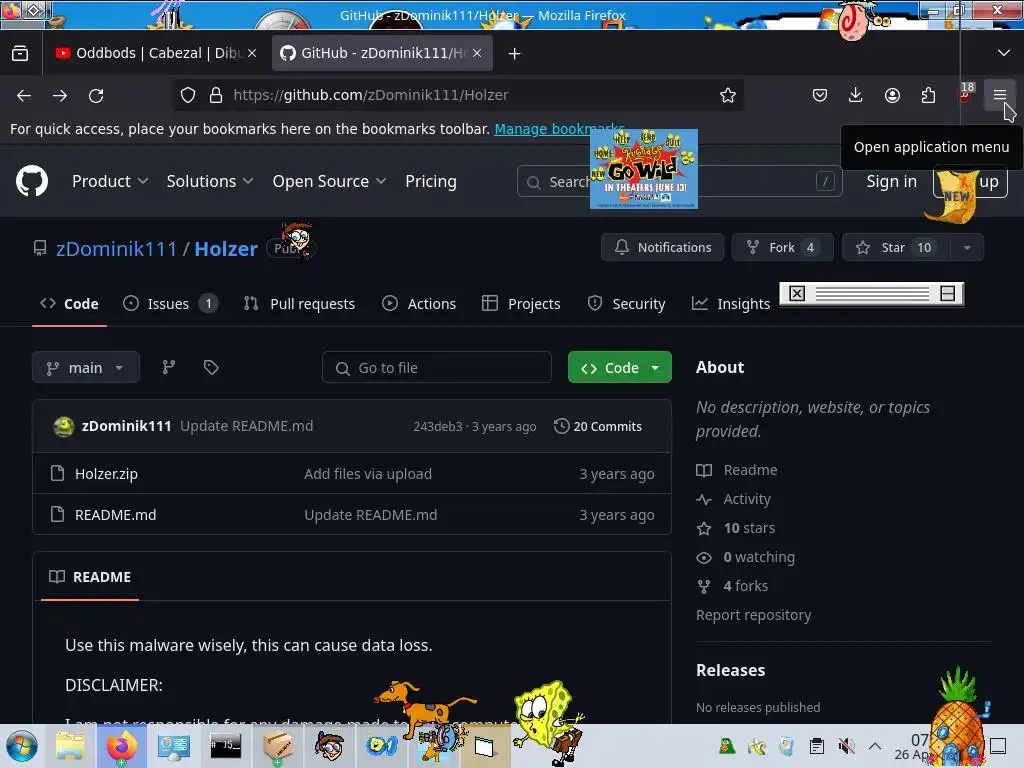This screenshot has width=1024, height=768.
Task: Open the Star lists dropdown arrow
Action: pos(967,248)
